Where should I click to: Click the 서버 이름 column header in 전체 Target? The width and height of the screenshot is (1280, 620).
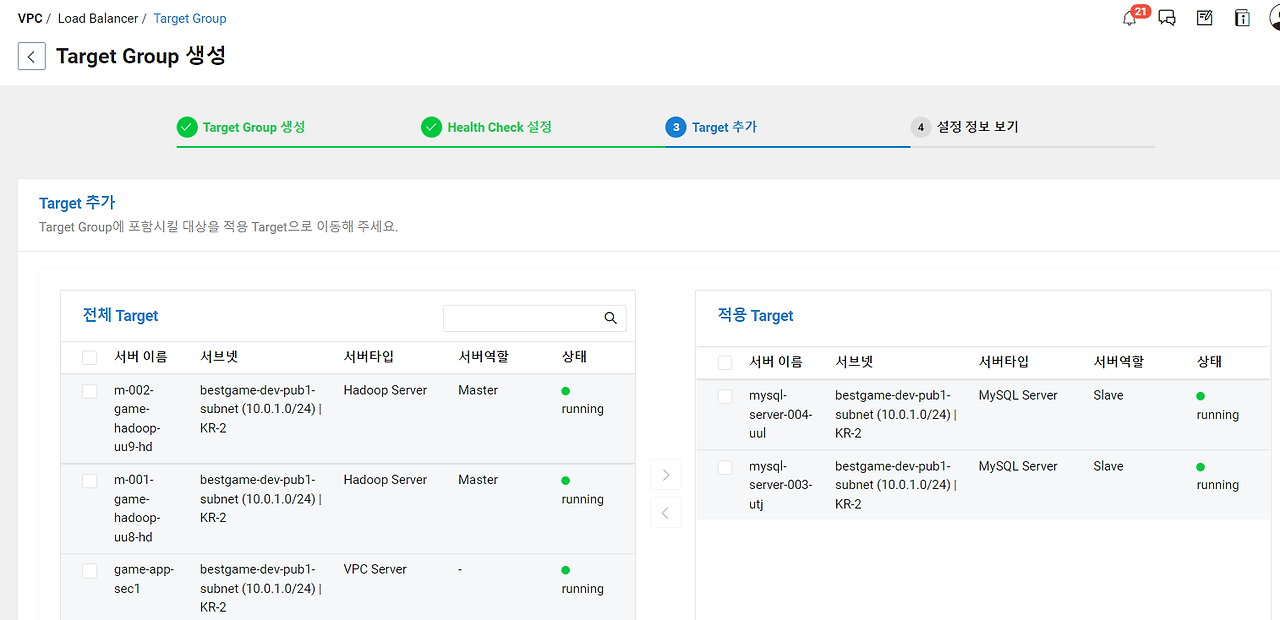[141, 357]
